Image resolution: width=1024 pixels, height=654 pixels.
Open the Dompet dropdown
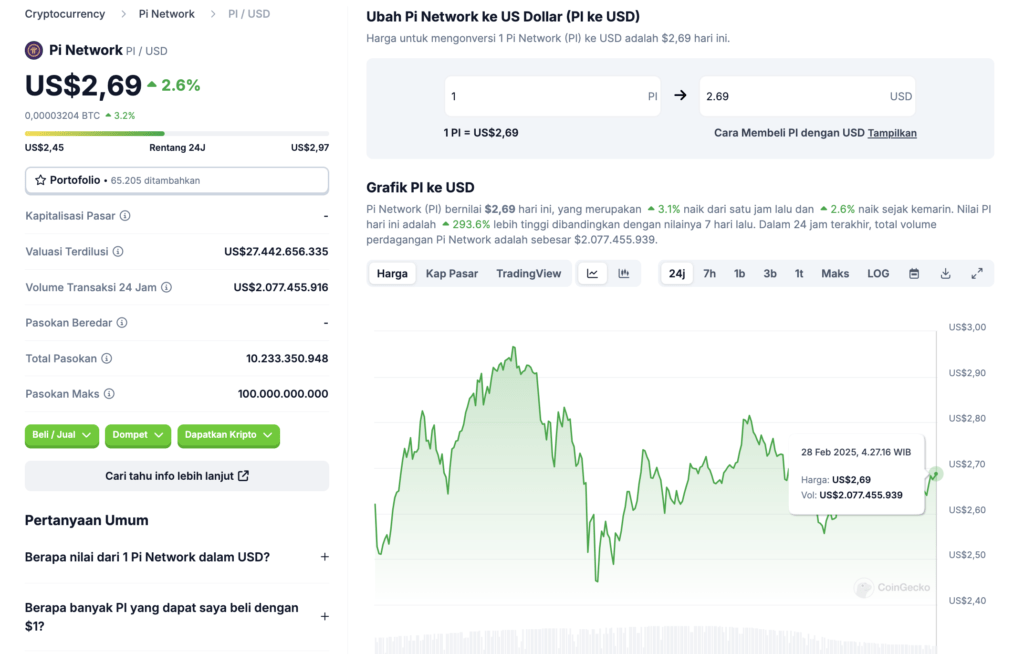[x=138, y=435]
